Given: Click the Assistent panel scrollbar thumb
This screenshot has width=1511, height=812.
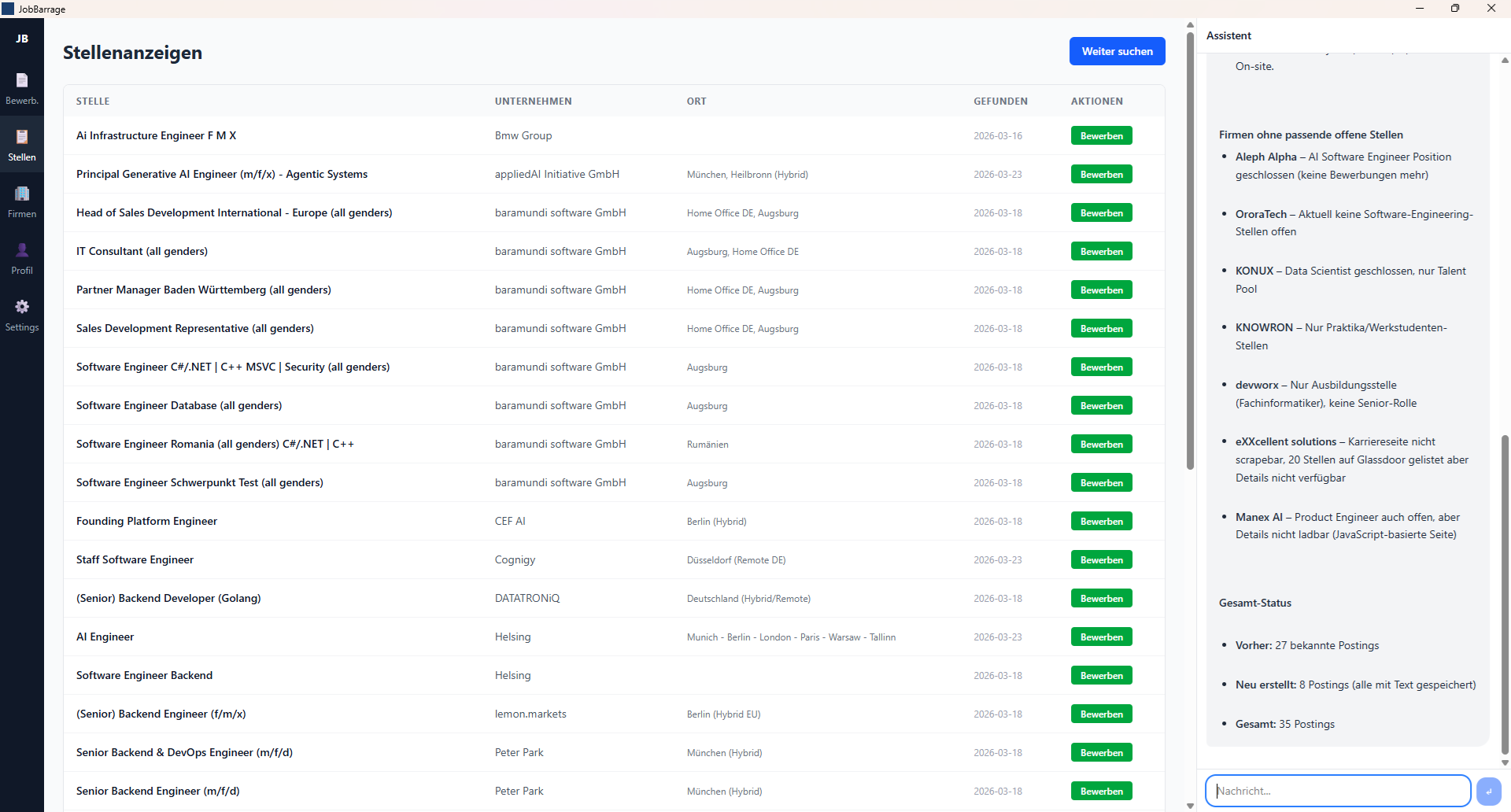Looking at the screenshot, I should [x=1505, y=595].
